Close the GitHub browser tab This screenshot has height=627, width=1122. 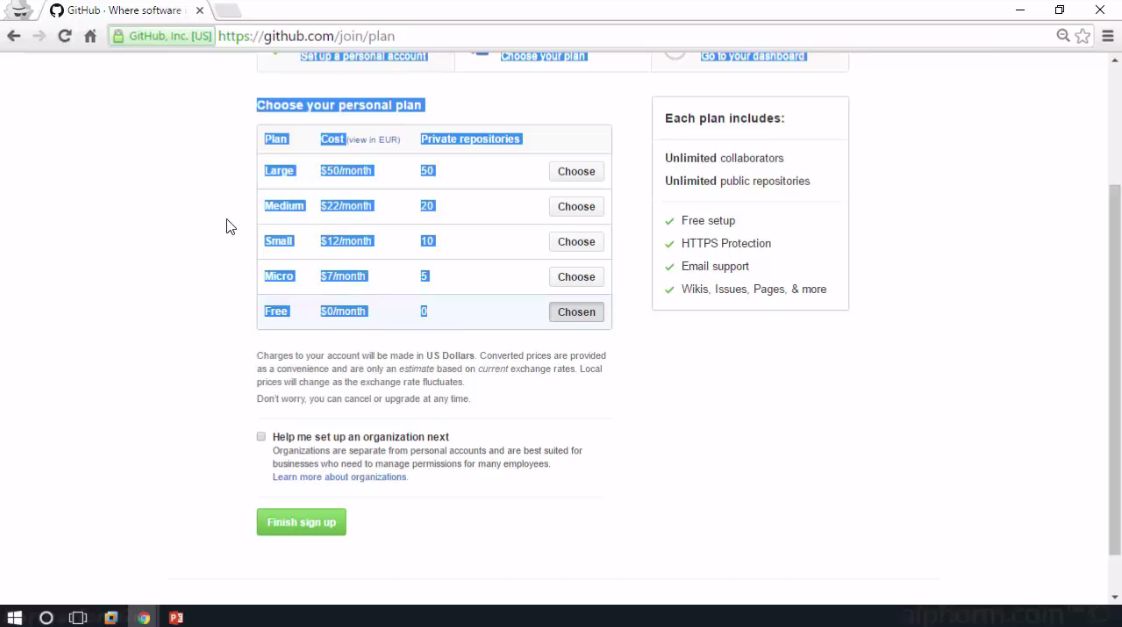[x=200, y=11]
